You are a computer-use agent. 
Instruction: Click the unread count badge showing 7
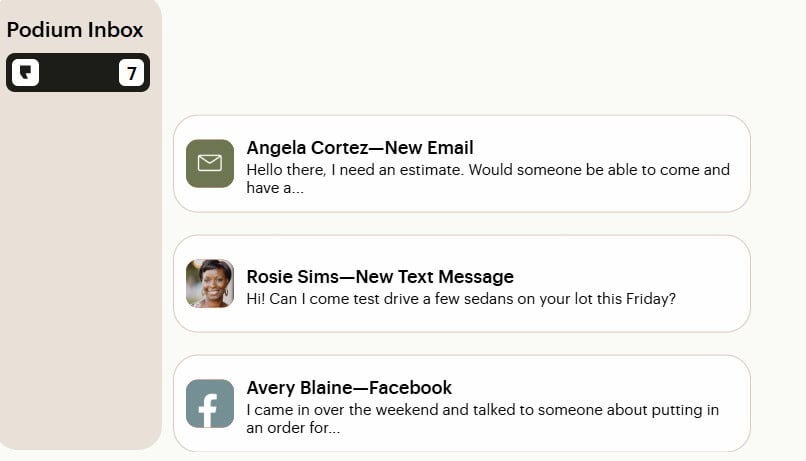pyautogui.click(x=131, y=73)
